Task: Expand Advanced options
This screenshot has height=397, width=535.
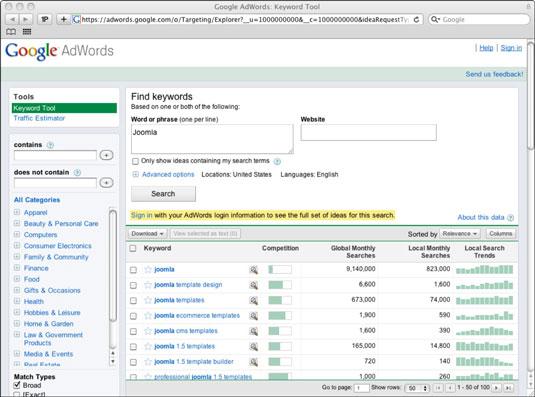Action: [x=168, y=175]
